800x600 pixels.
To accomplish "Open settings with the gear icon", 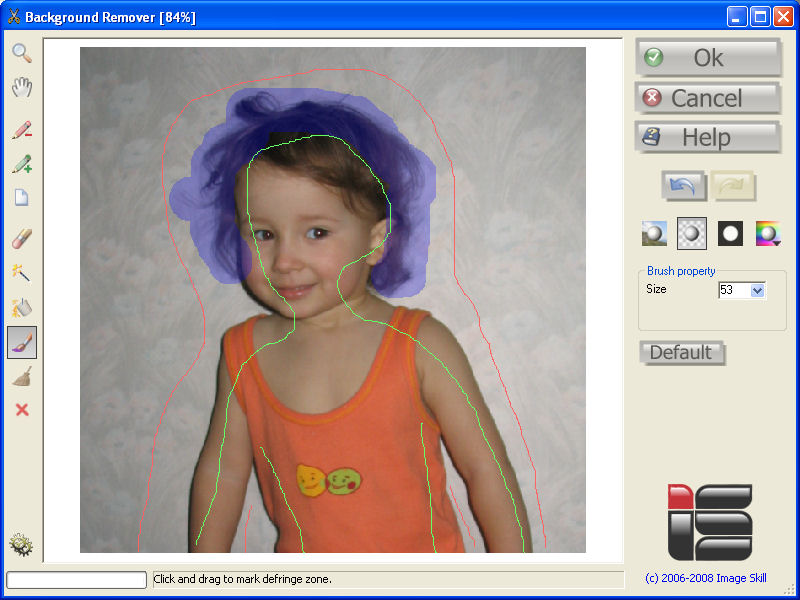I will 21,544.
